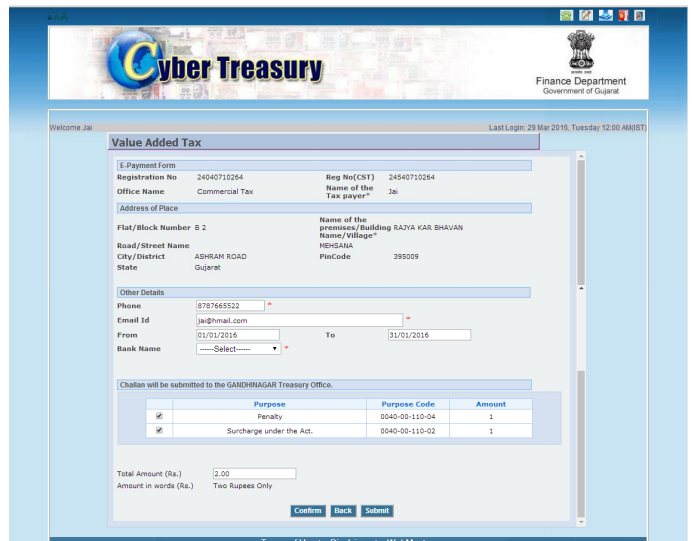Click the pincode value 395009

click(406, 256)
